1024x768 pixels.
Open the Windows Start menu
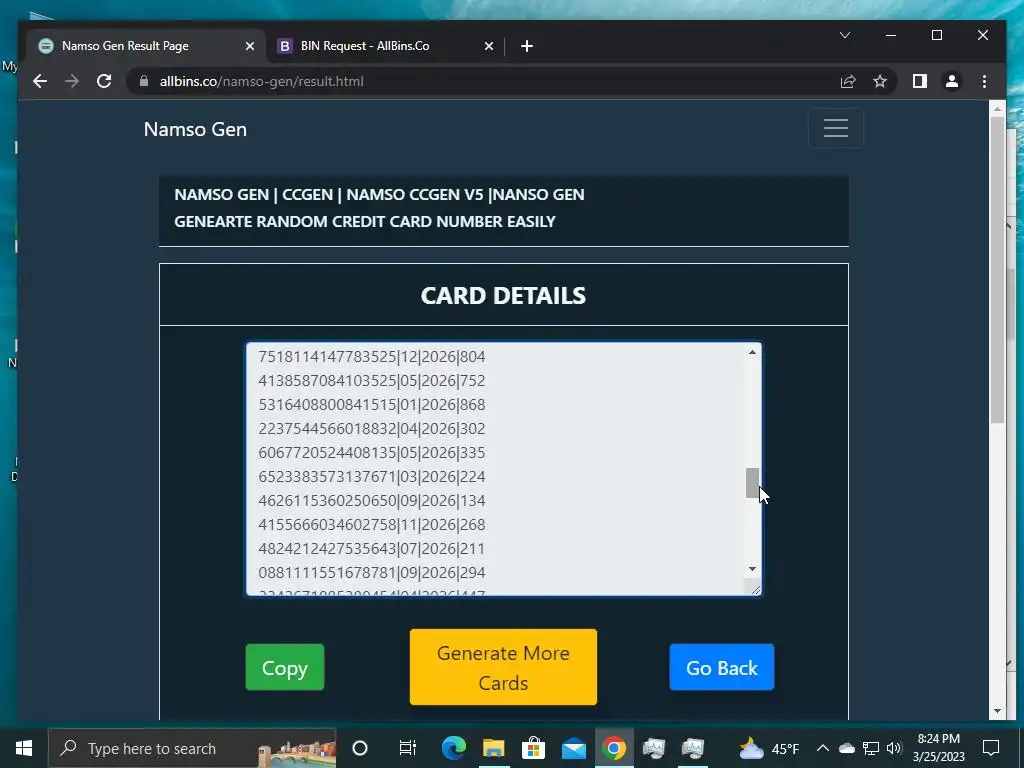pos(24,748)
